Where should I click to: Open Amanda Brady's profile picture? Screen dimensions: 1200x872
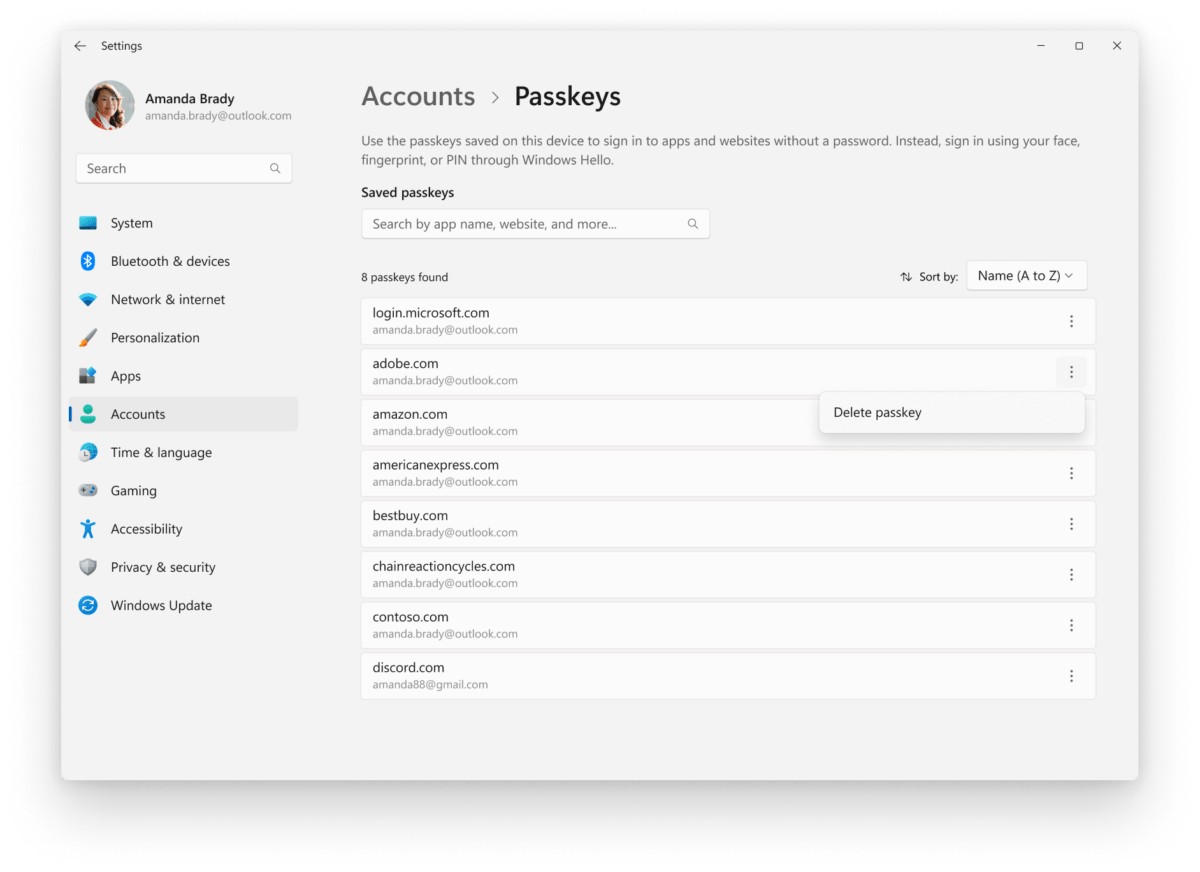coord(110,106)
